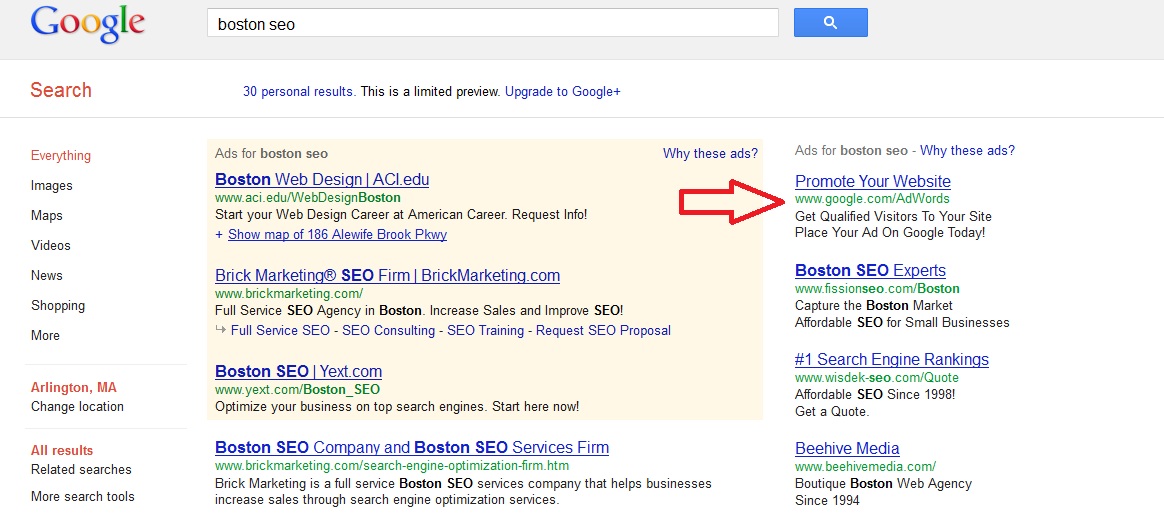Screen dimensions: 1164x524
Task: Open Brick Marketing SEO Firm ad title
Action: pyautogui.click(x=388, y=276)
